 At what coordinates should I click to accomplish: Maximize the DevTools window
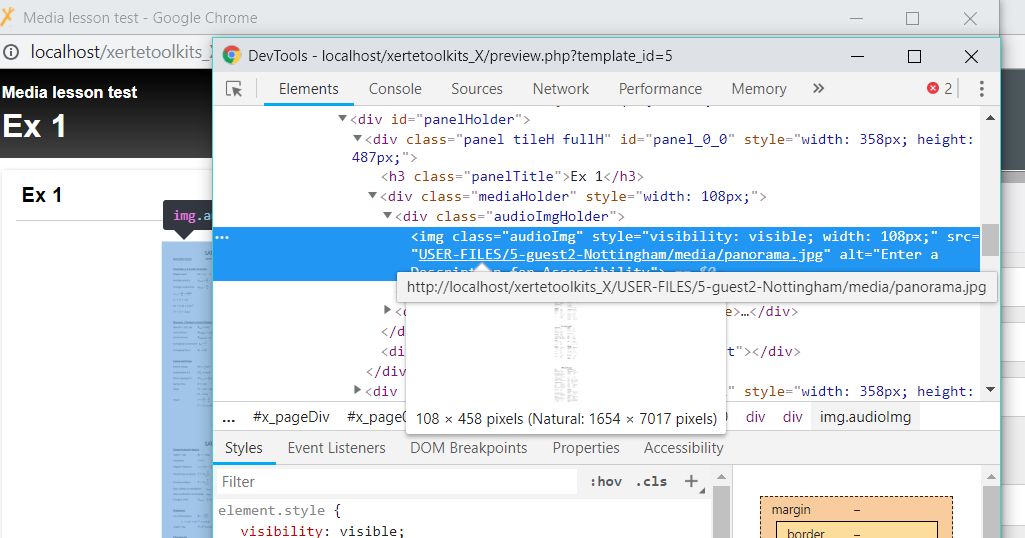click(915, 56)
